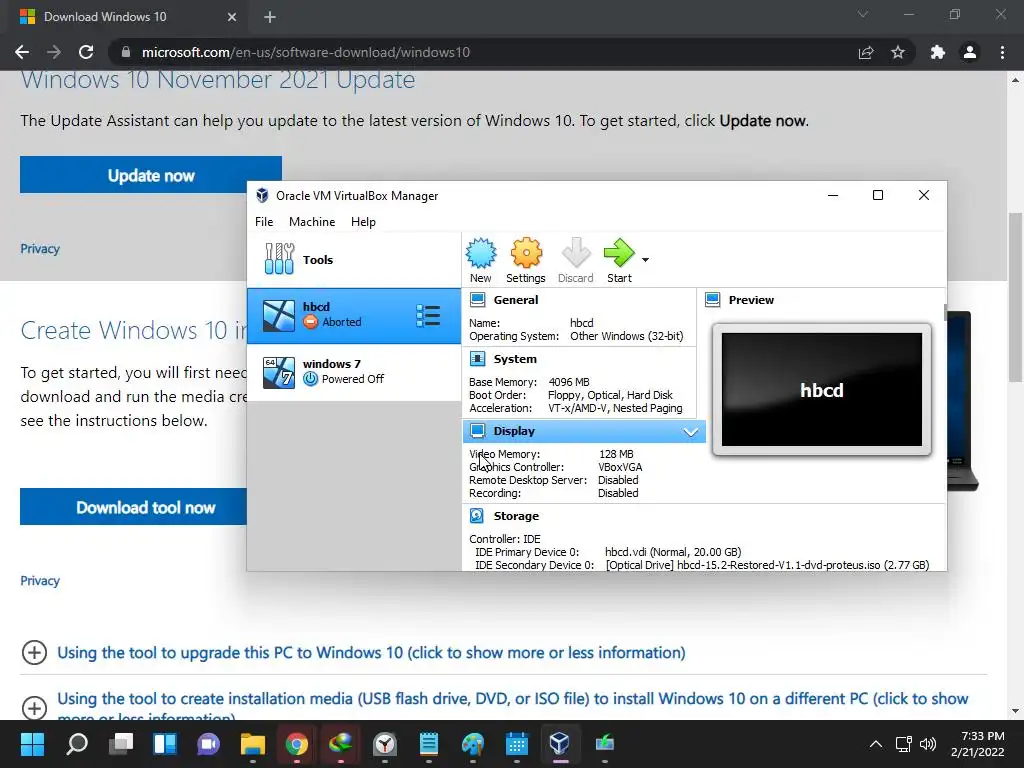
Task: Select the hbcd virtual machine
Action: (x=354, y=315)
